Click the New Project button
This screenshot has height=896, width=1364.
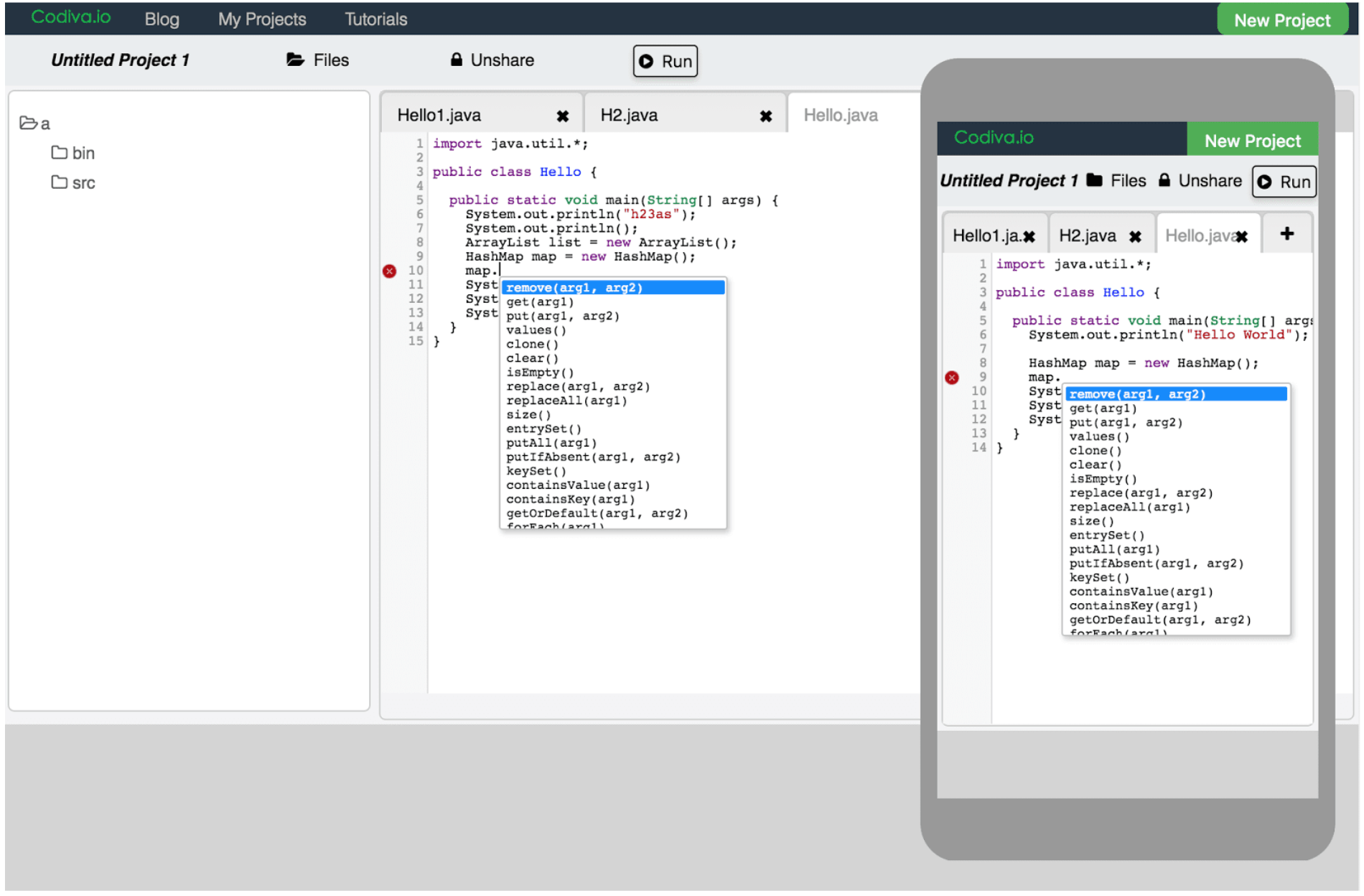click(1282, 19)
